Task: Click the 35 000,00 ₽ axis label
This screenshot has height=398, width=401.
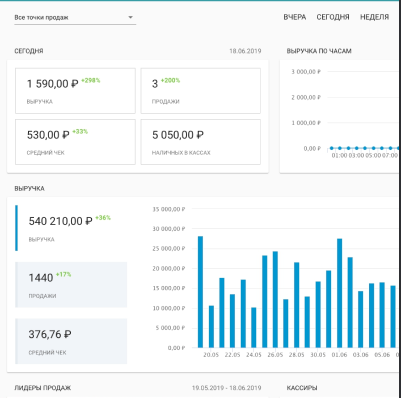Action: coord(169,209)
